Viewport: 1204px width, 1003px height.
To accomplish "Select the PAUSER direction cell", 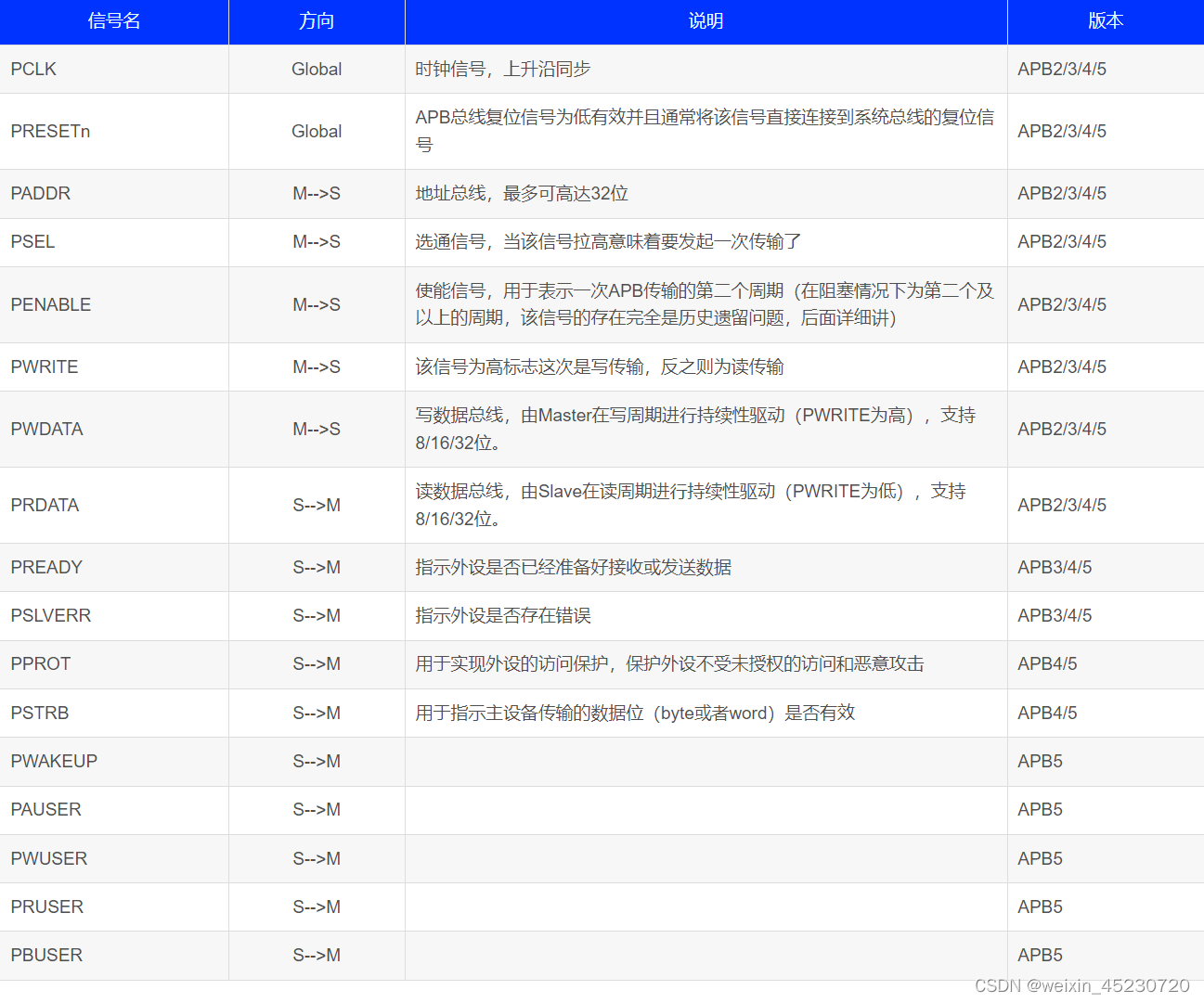I will 316,809.
